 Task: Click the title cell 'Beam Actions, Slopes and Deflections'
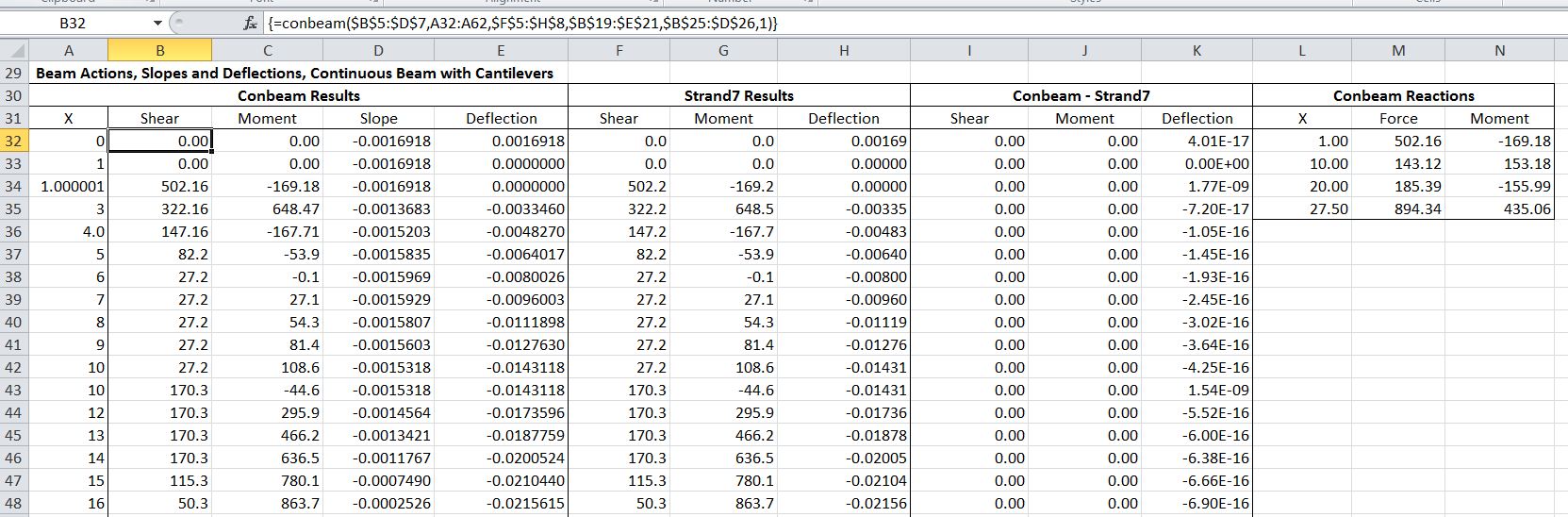point(294,73)
